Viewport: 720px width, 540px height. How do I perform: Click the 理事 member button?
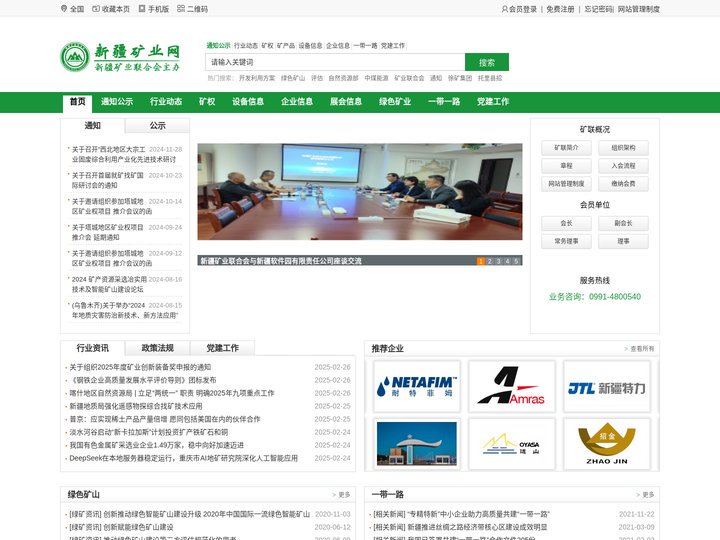[623, 241]
